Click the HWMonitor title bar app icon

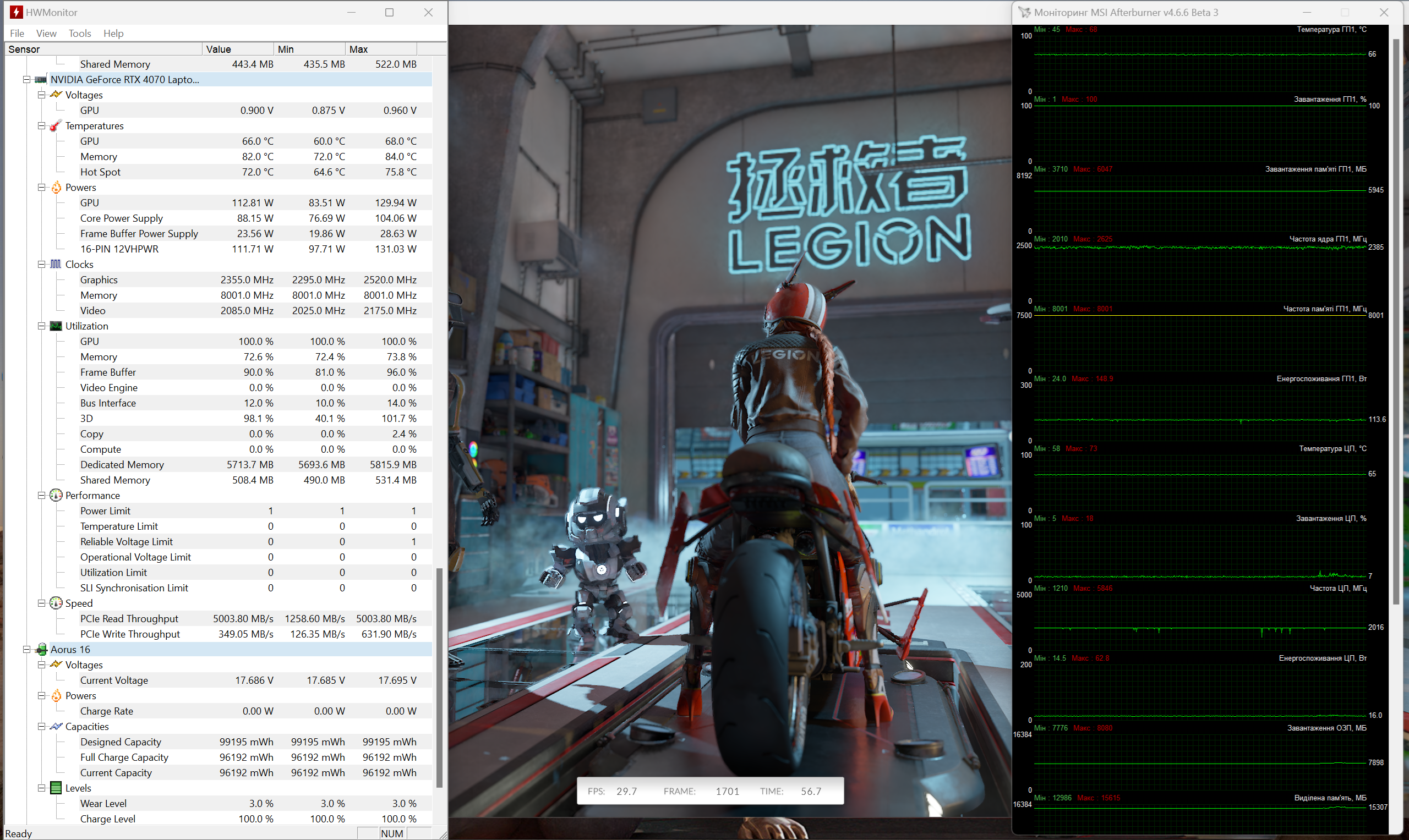point(16,12)
